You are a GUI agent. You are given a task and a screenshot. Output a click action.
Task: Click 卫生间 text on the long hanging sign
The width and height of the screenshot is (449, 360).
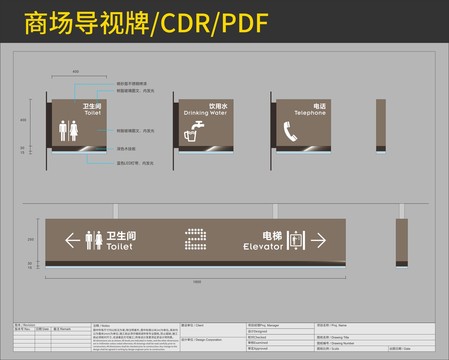point(121,236)
